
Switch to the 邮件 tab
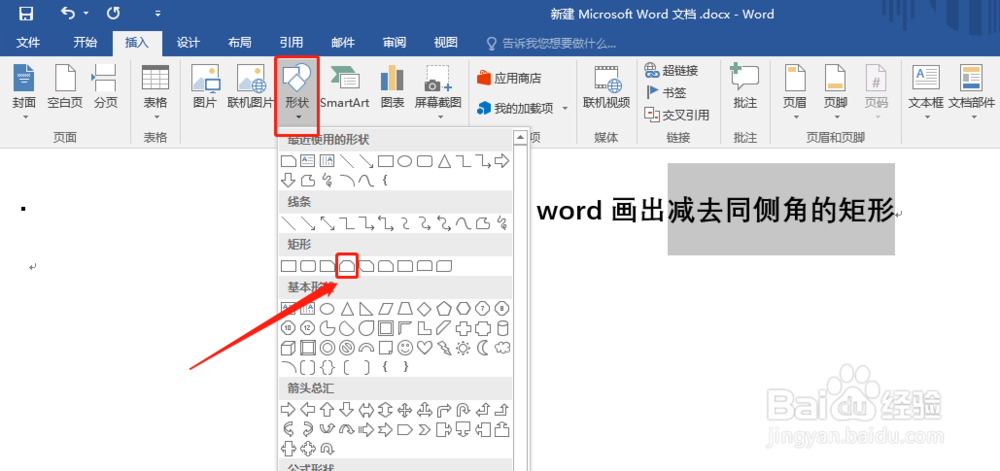pos(343,43)
